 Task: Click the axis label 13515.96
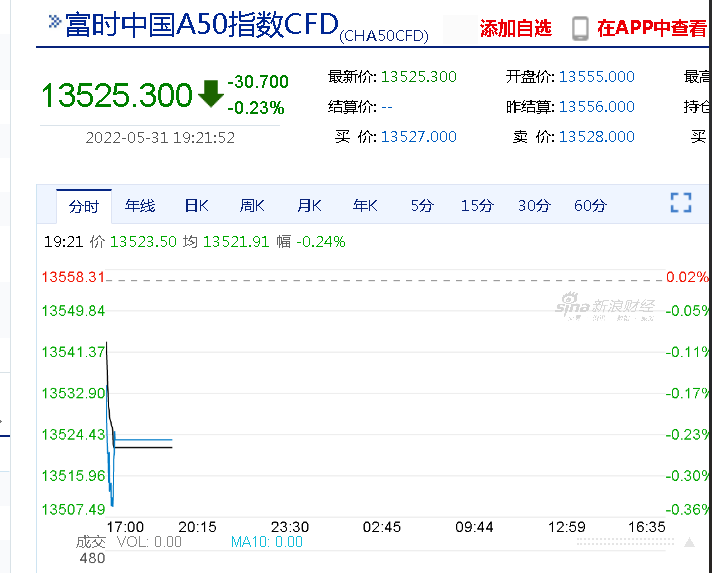coord(73,476)
